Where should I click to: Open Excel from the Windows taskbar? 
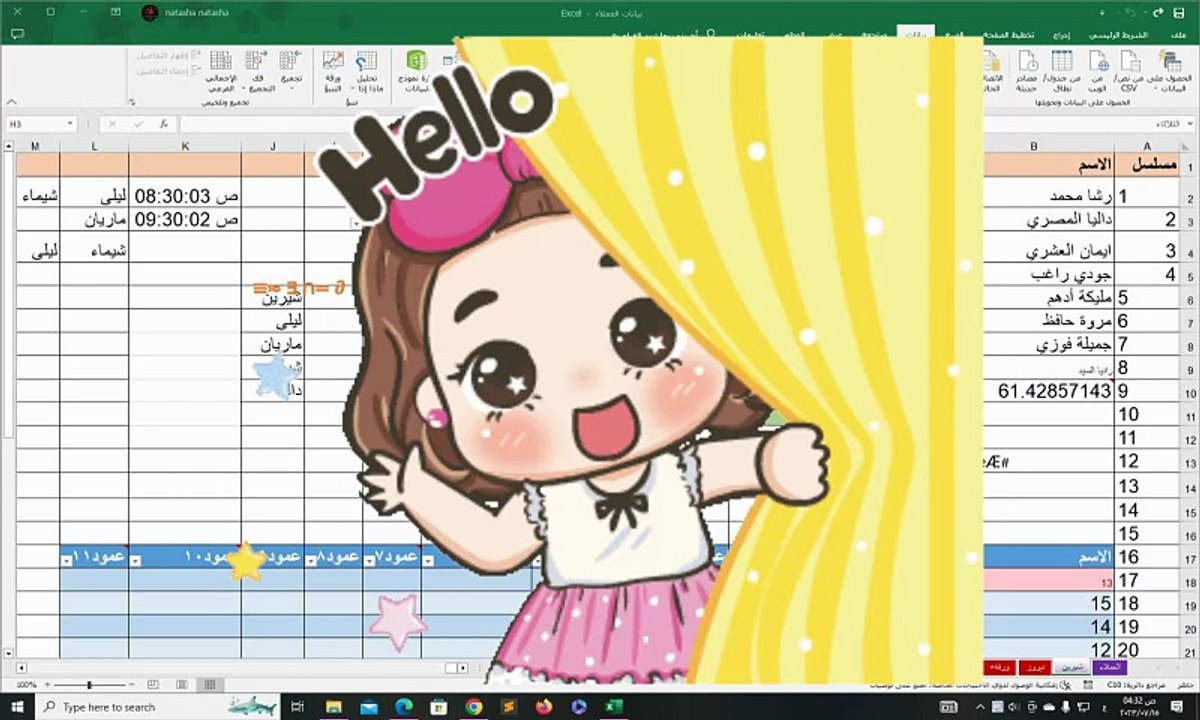click(x=614, y=707)
